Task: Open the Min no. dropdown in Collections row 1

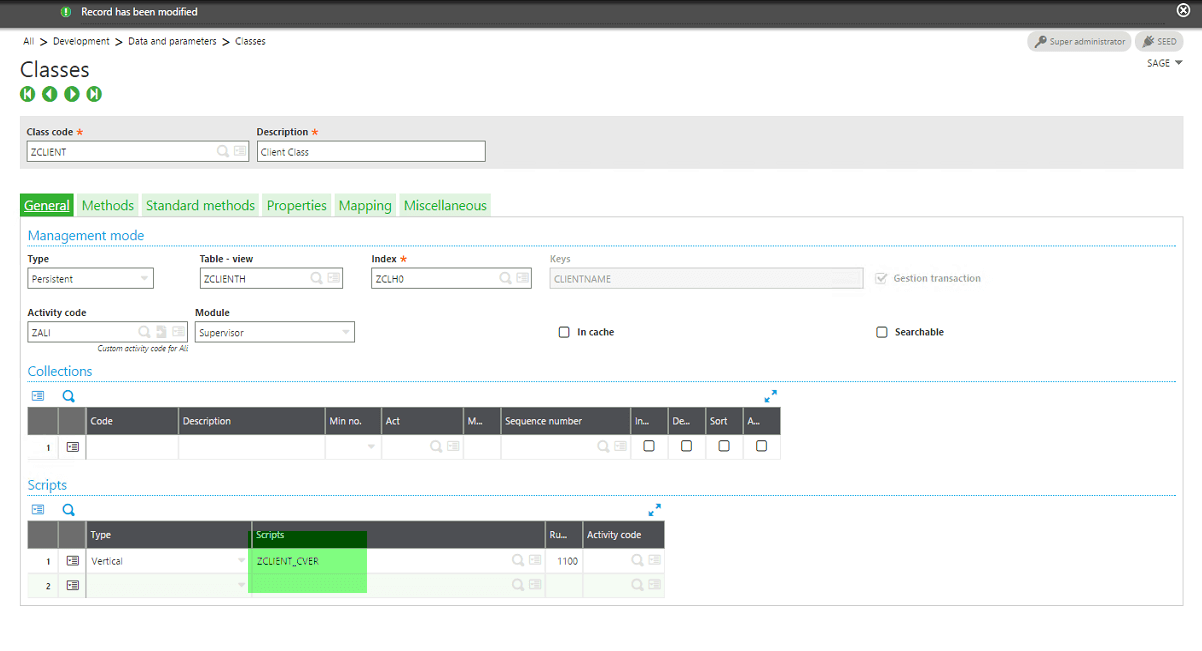Action: pos(371,447)
